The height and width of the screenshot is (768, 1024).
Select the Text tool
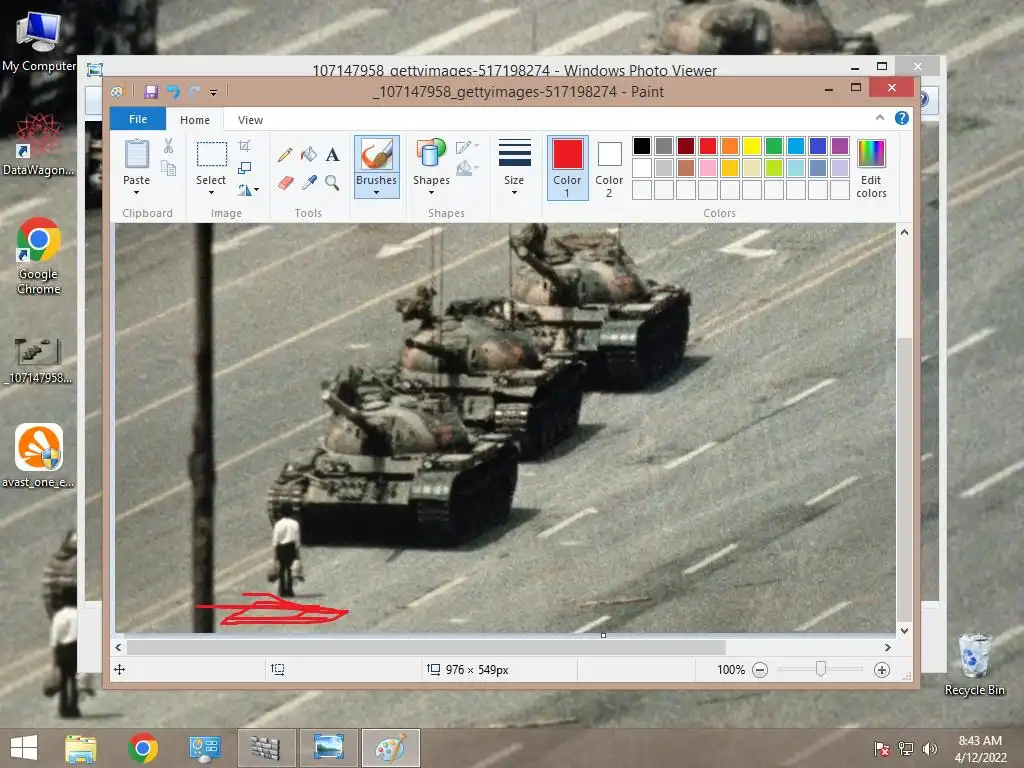(x=332, y=155)
